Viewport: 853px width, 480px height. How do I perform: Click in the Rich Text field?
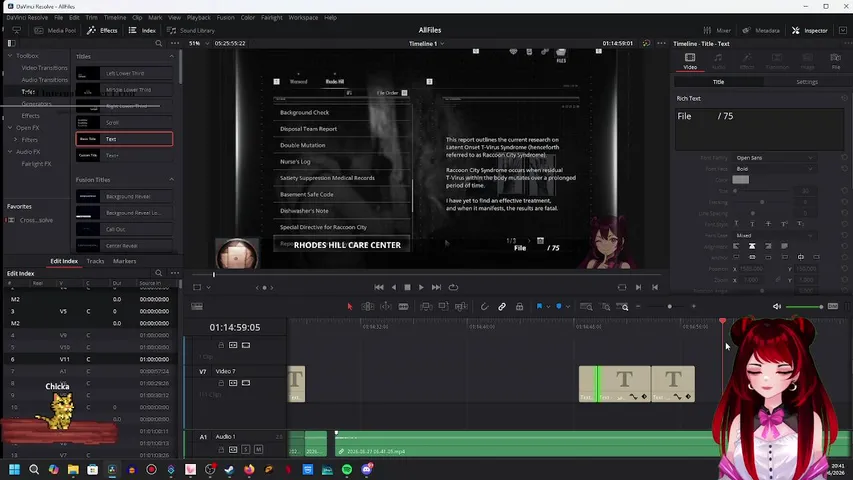pos(759,128)
